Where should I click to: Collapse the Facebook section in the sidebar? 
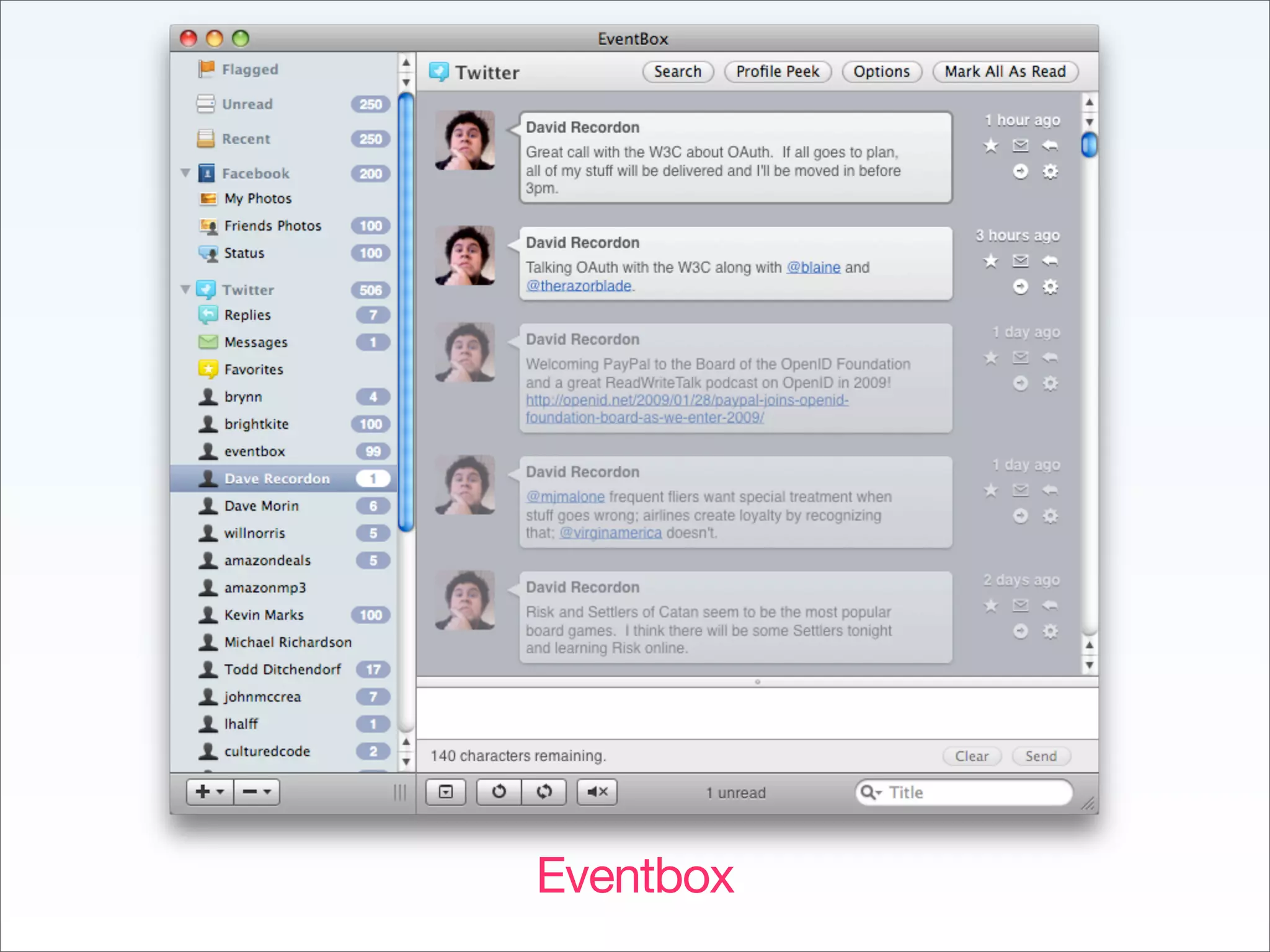click(185, 173)
